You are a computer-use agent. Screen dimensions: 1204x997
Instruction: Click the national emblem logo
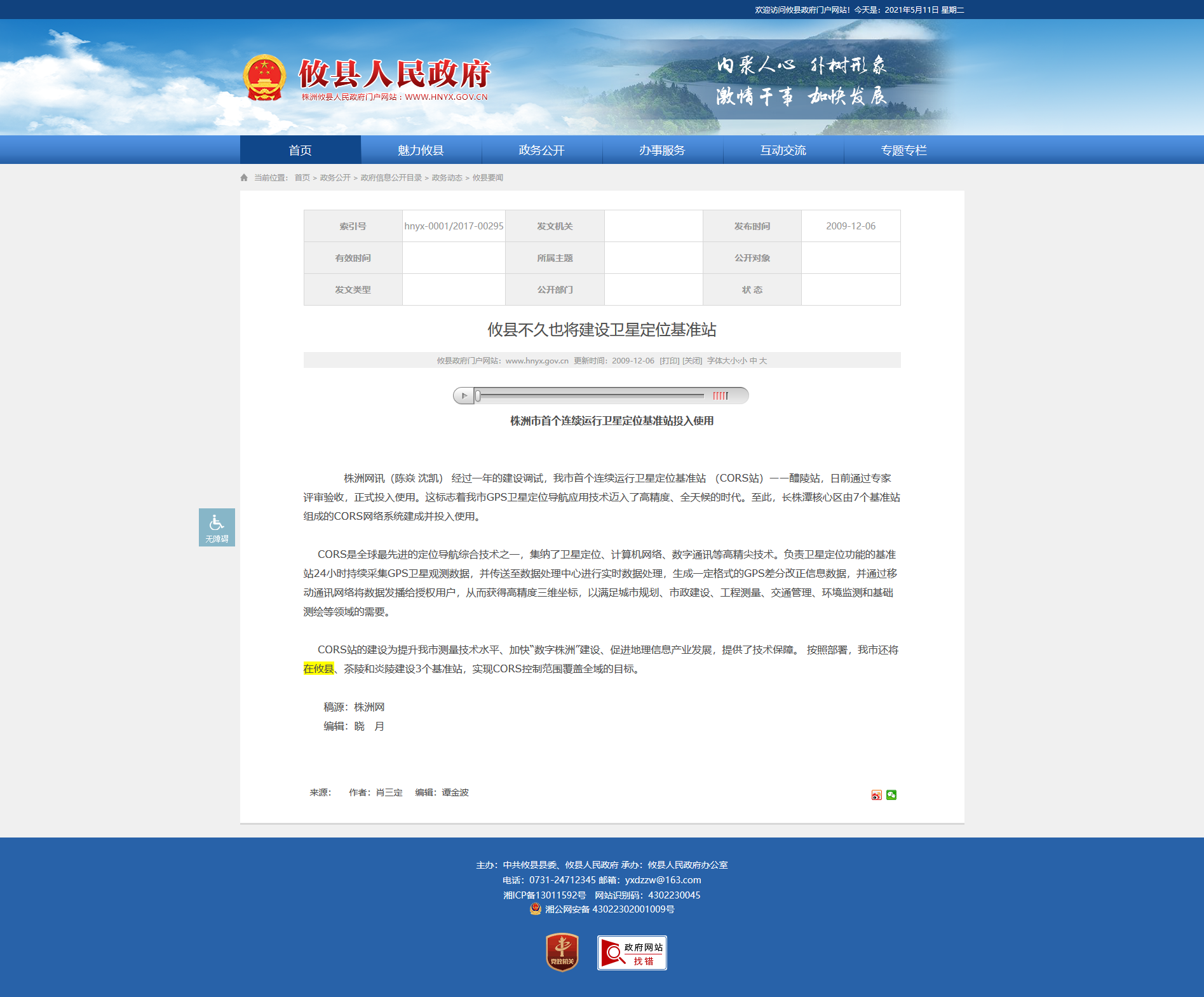(264, 78)
